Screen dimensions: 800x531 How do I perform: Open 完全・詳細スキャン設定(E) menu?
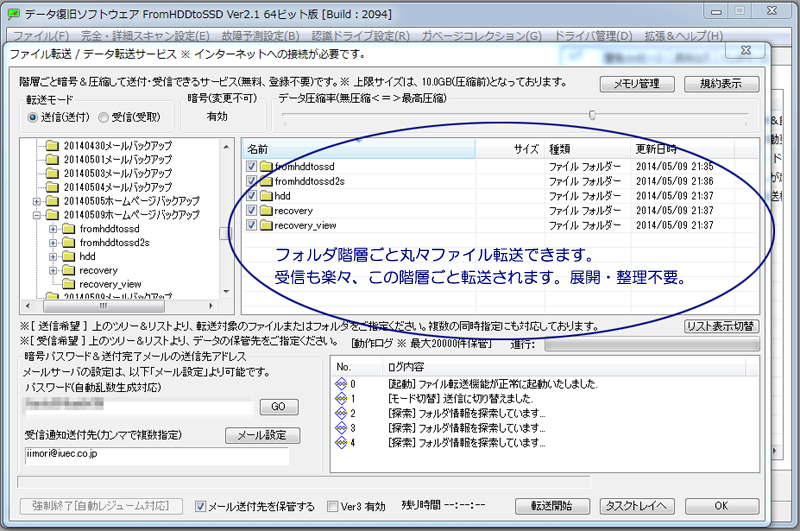pos(145,36)
